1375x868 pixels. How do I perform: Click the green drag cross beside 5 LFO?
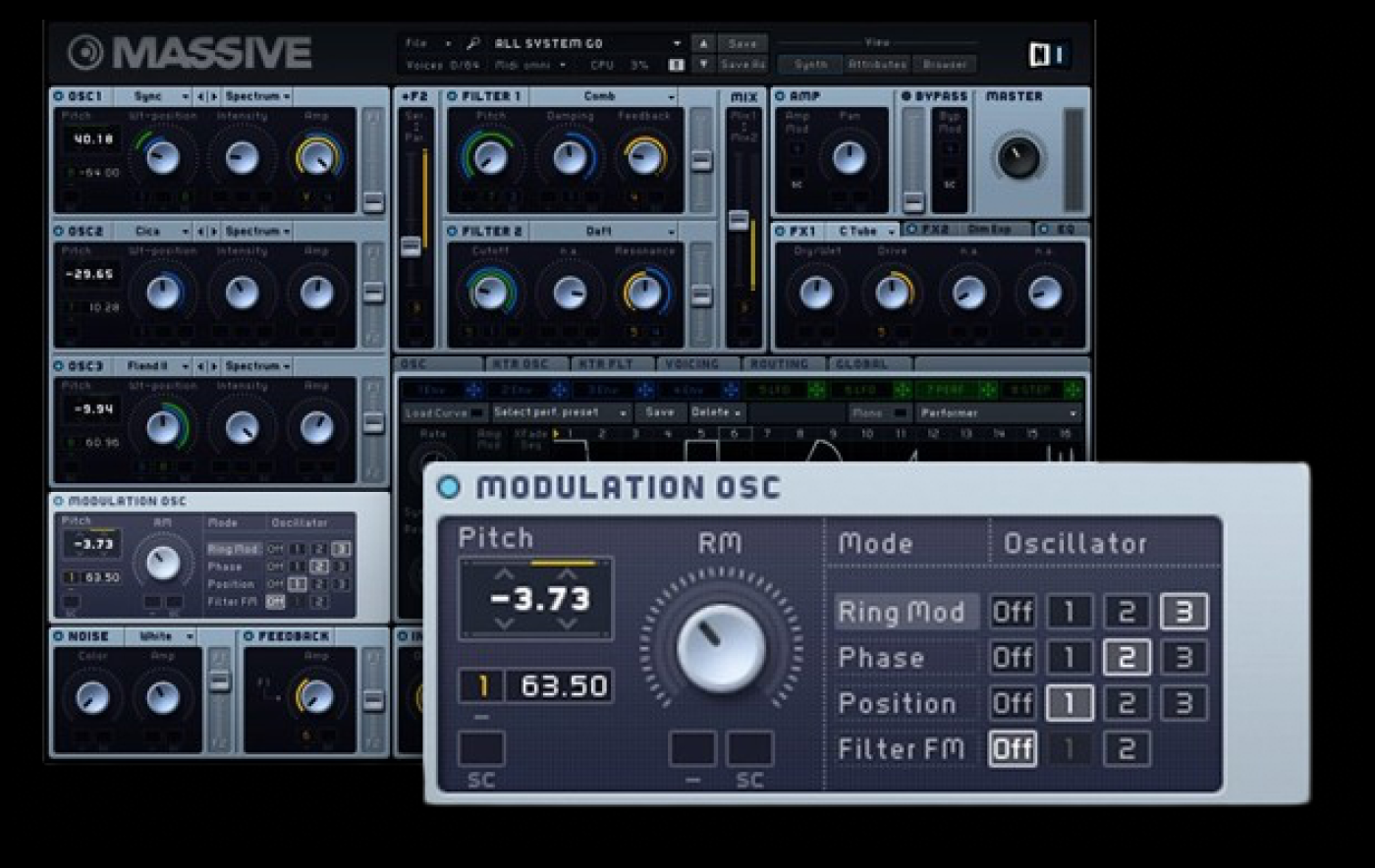815,390
